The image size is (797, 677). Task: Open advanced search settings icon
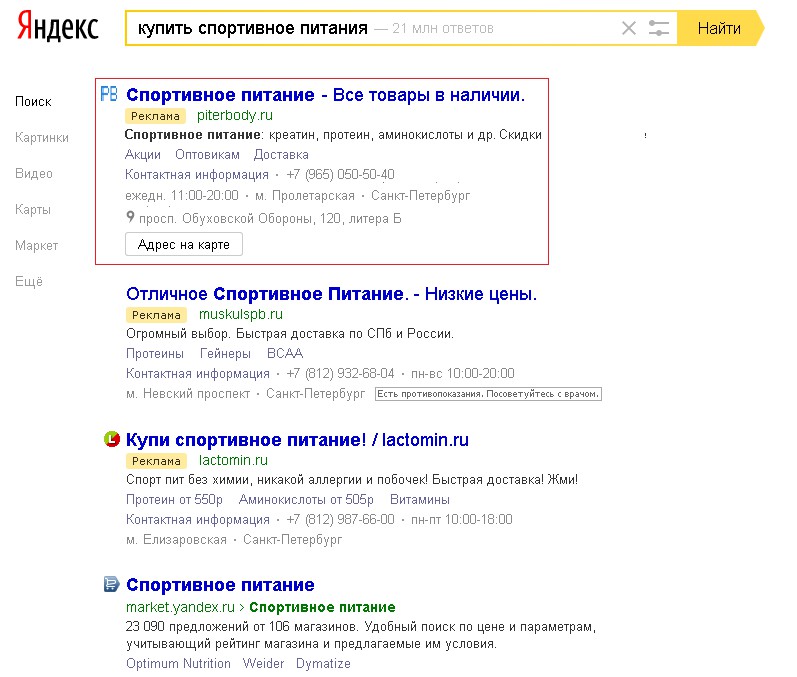[658, 28]
